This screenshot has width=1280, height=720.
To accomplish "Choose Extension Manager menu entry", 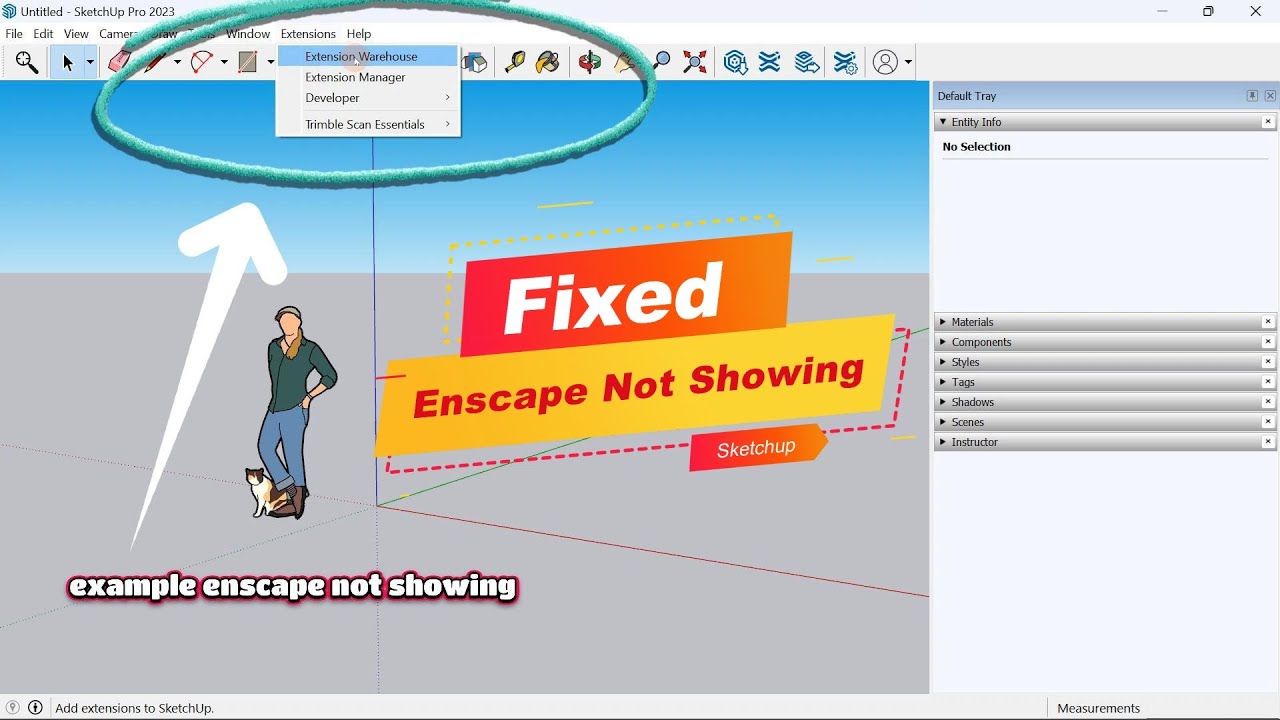I will 367,77.
